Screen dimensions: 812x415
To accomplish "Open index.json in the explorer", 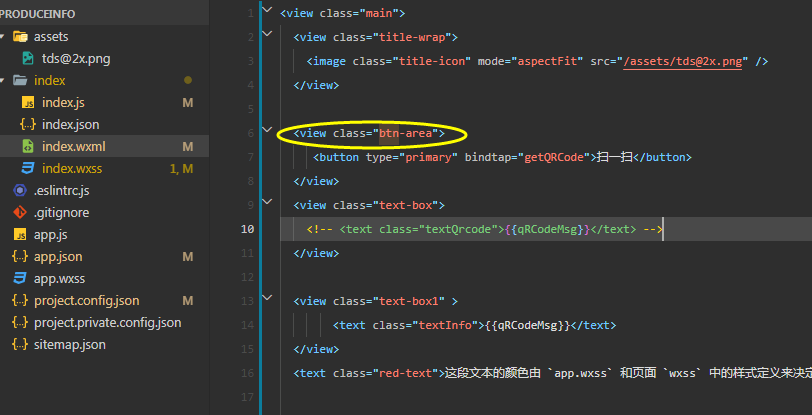I will (70, 125).
